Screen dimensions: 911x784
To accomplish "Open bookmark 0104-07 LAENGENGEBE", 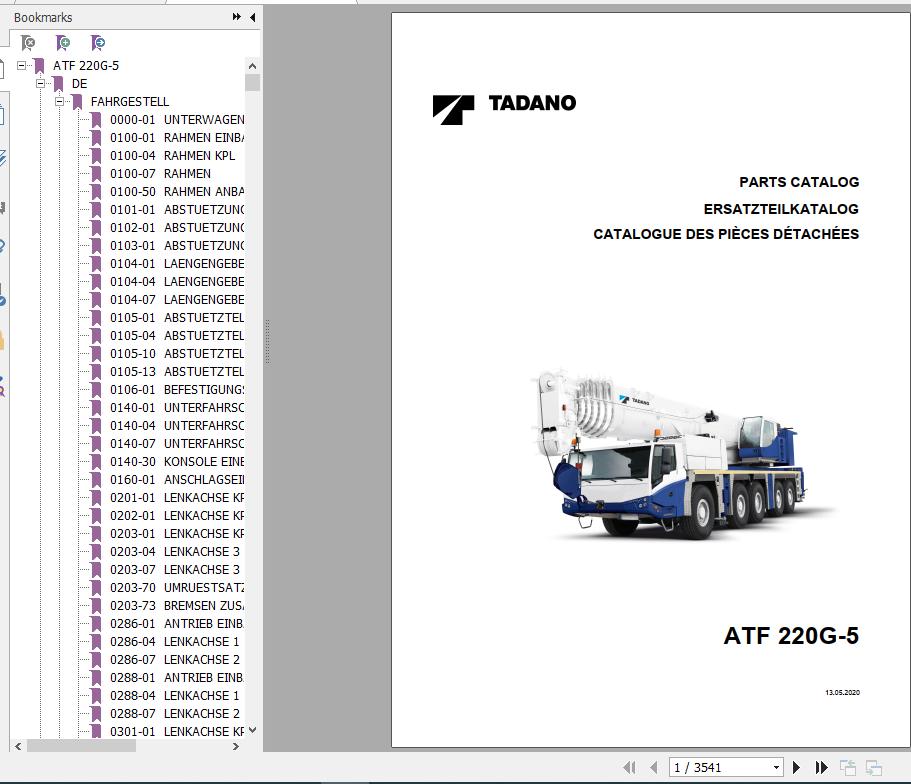I will [177, 300].
